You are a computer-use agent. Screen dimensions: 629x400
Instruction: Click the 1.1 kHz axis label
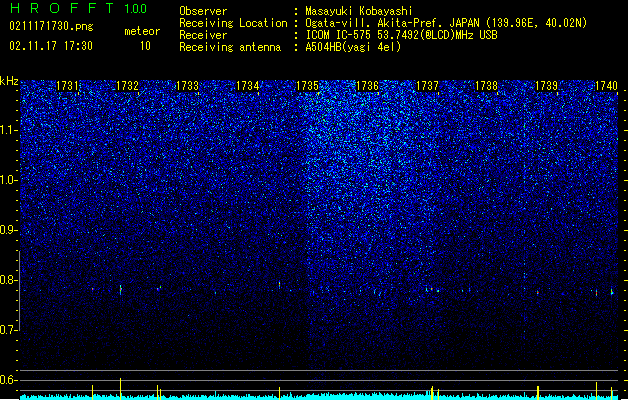9,130
